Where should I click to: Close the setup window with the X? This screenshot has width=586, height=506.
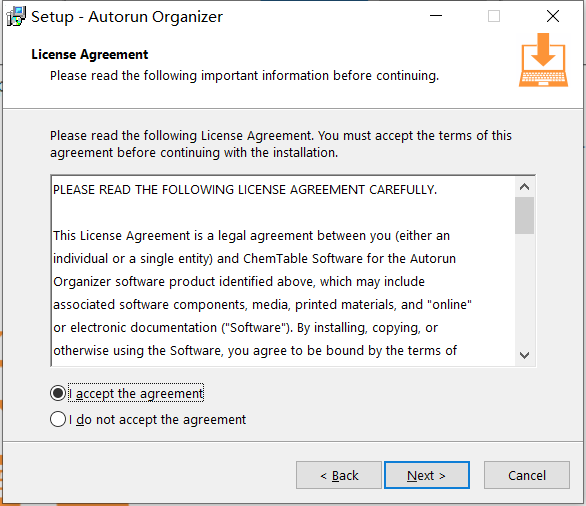tap(553, 16)
